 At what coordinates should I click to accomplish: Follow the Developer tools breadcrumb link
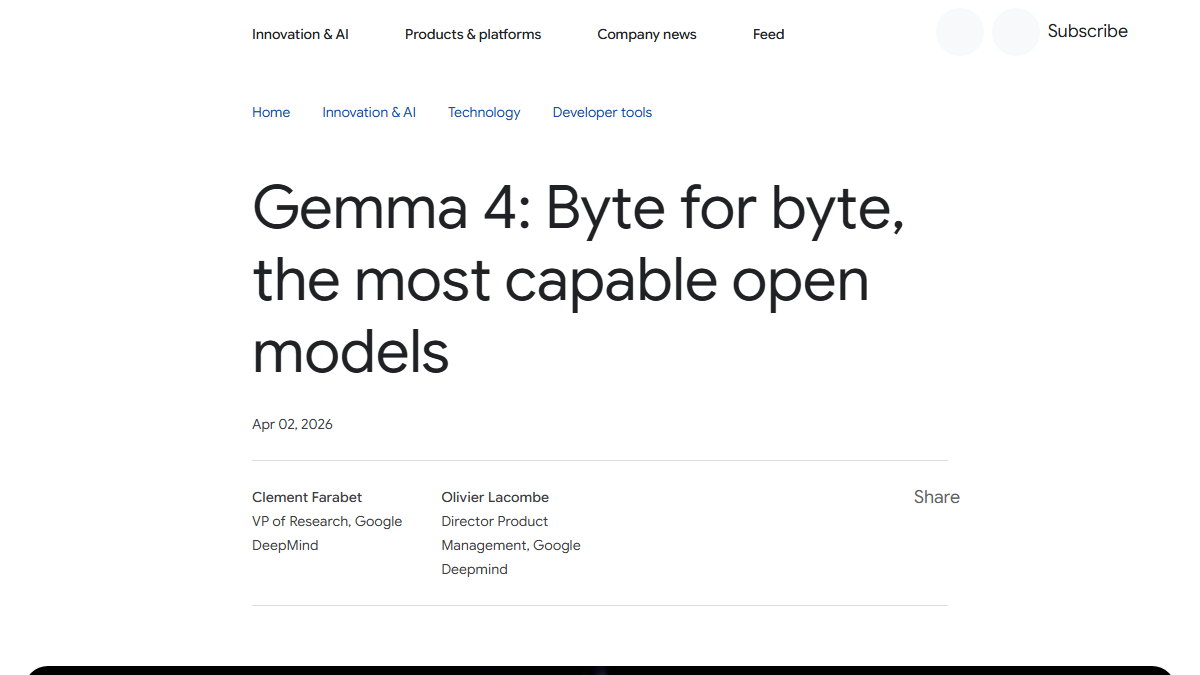point(602,112)
